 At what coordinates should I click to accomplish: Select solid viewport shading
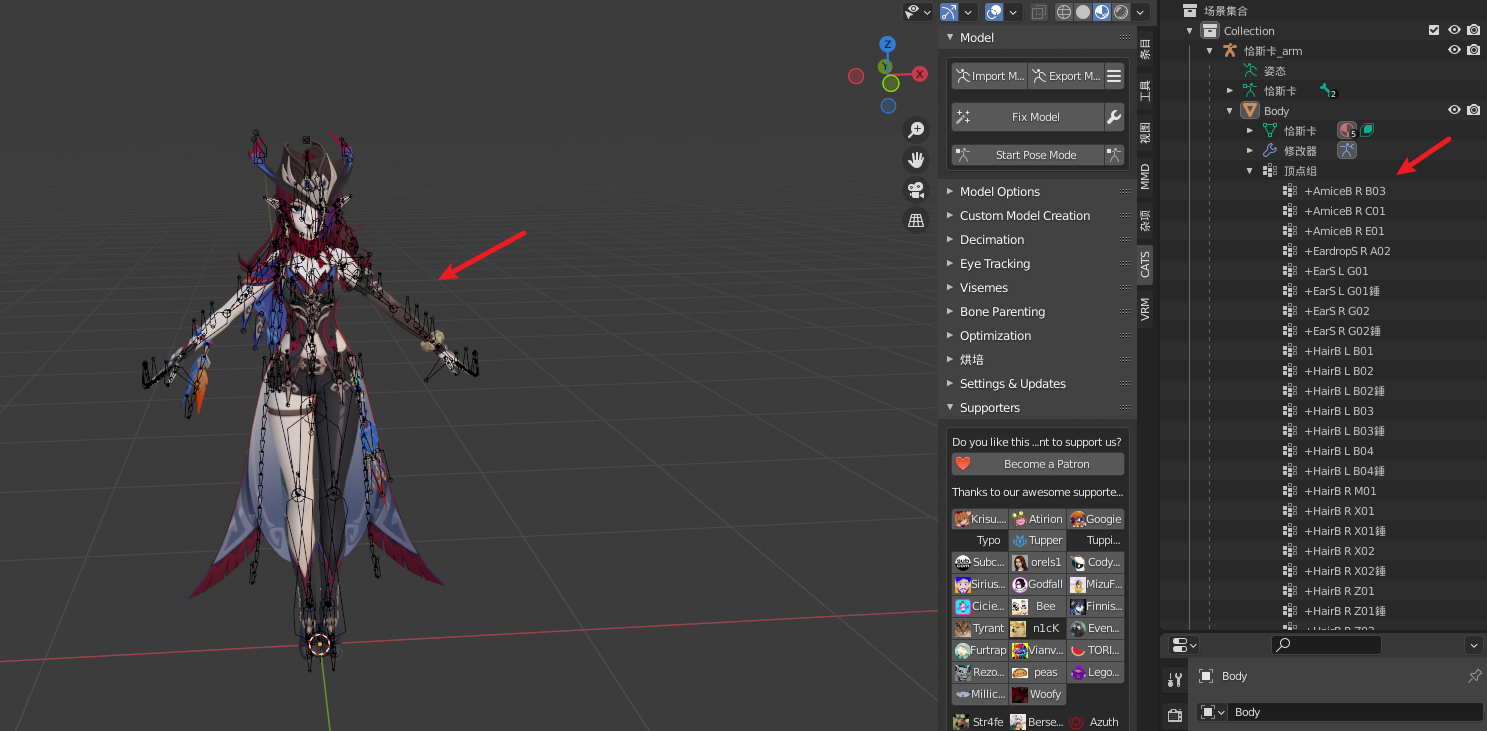pyautogui.click(x=1083, y=12)
